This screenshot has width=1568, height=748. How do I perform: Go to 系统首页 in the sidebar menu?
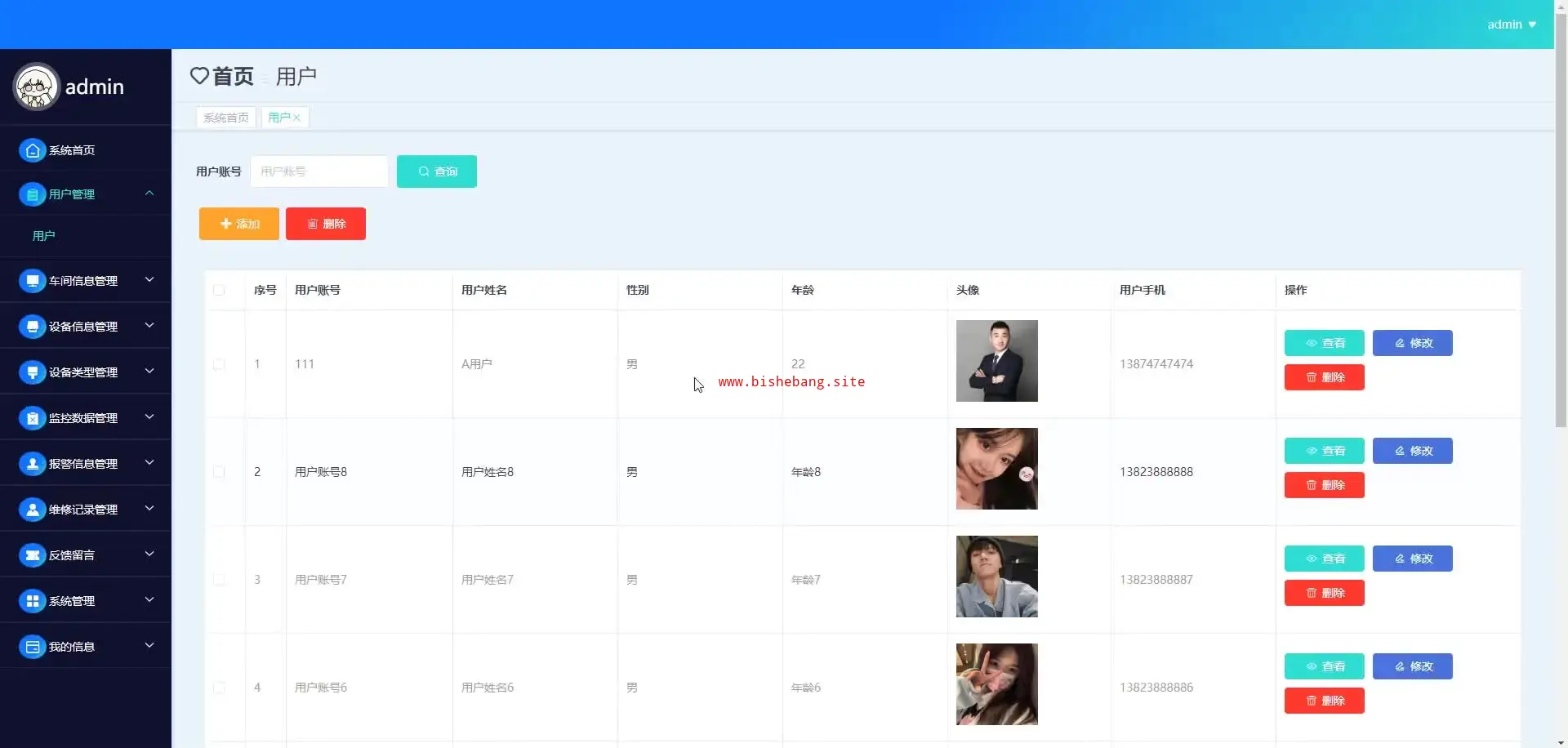click(72, 150)
